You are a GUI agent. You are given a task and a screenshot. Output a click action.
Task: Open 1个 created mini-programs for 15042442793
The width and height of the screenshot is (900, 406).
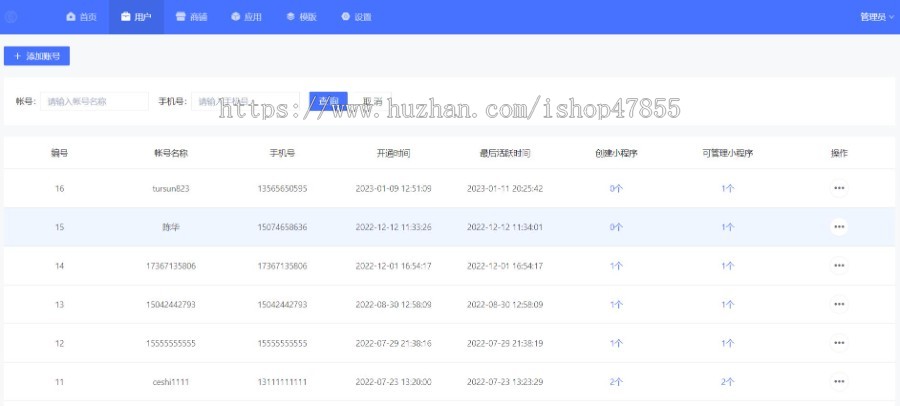(x=616, y=304)
